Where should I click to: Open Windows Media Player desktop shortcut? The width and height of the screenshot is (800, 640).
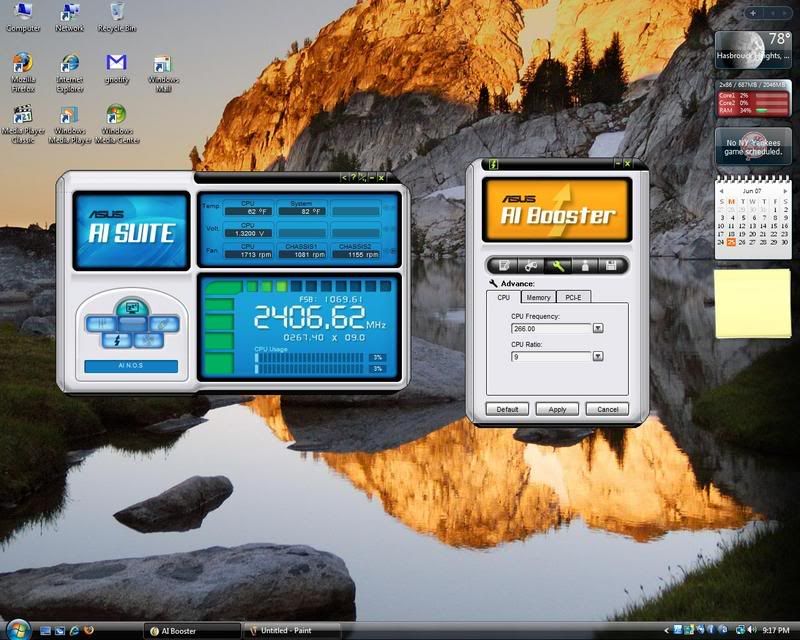point(70,124)
